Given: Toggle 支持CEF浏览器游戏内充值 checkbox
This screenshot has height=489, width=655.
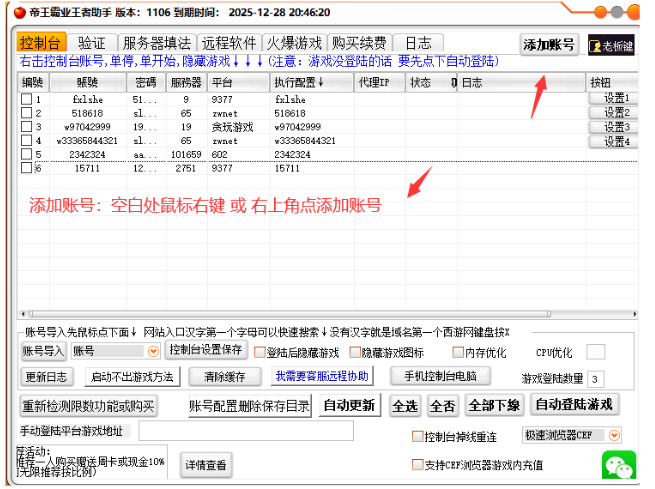Looking at the screenshot, I should [417, 464].
